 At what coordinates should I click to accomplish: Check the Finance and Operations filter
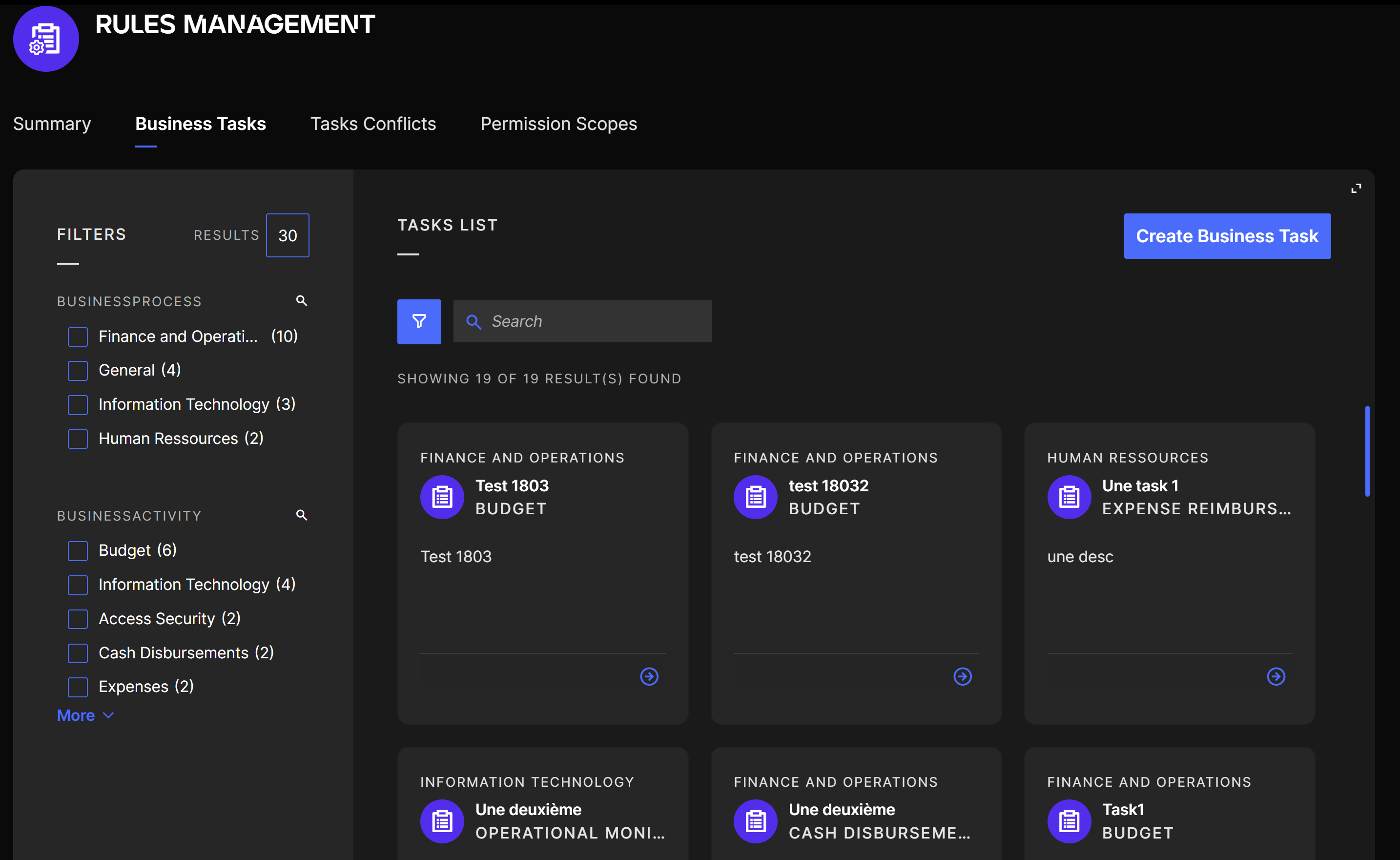(x=78, y=336)
